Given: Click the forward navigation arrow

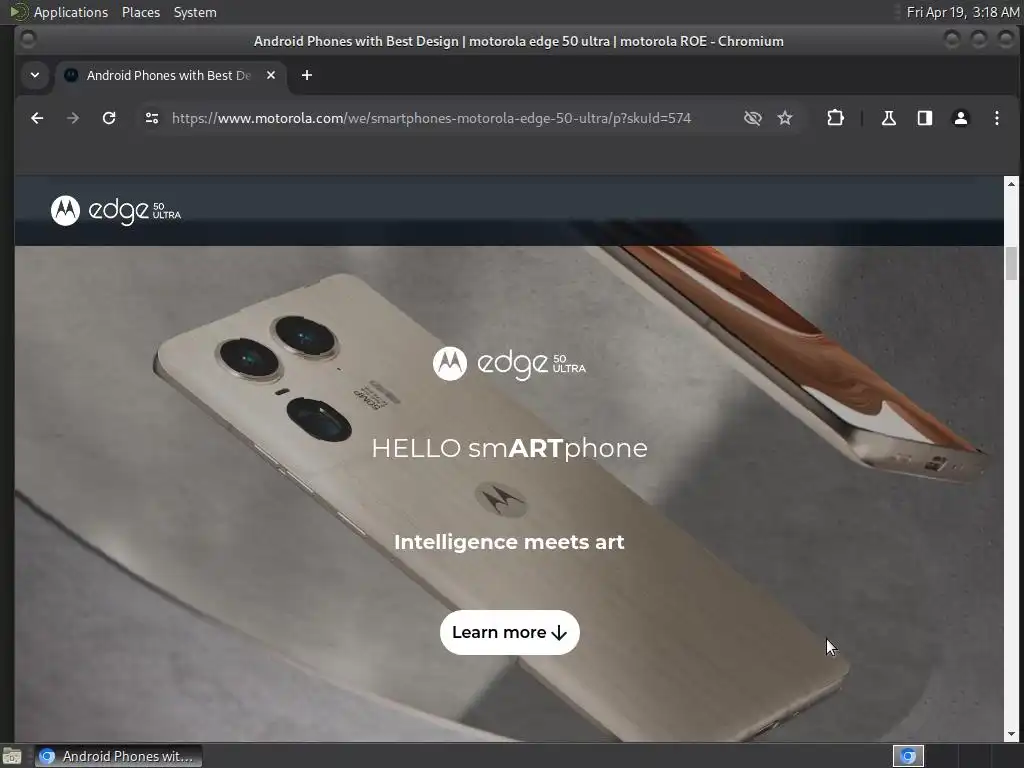Looking at the screenshot, I should pos(73,118).
